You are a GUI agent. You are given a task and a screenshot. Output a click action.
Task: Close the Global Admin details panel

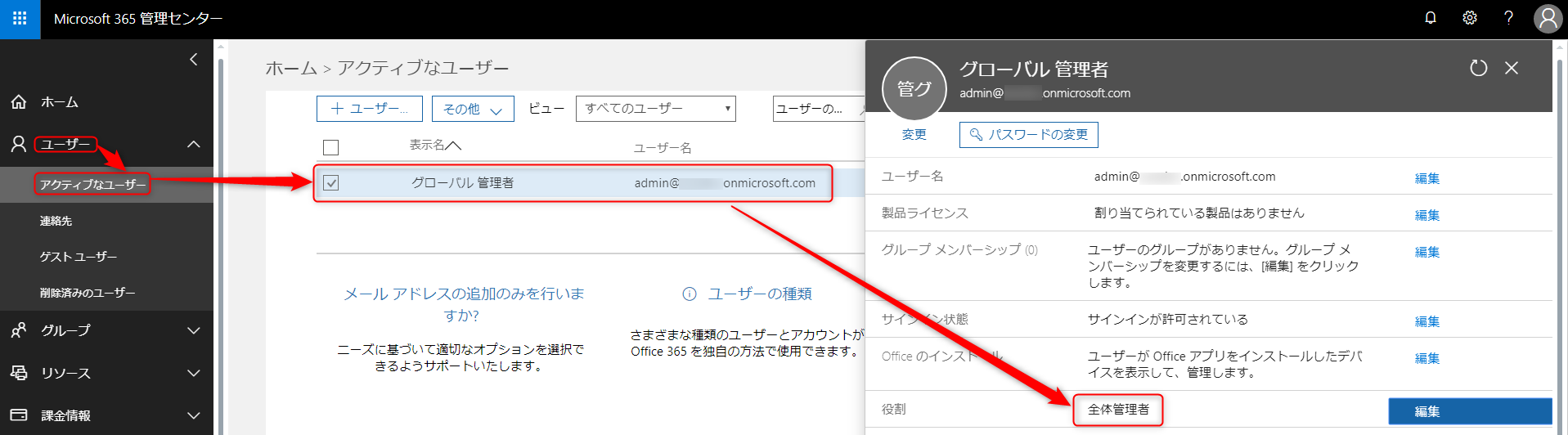[1512, 68]
